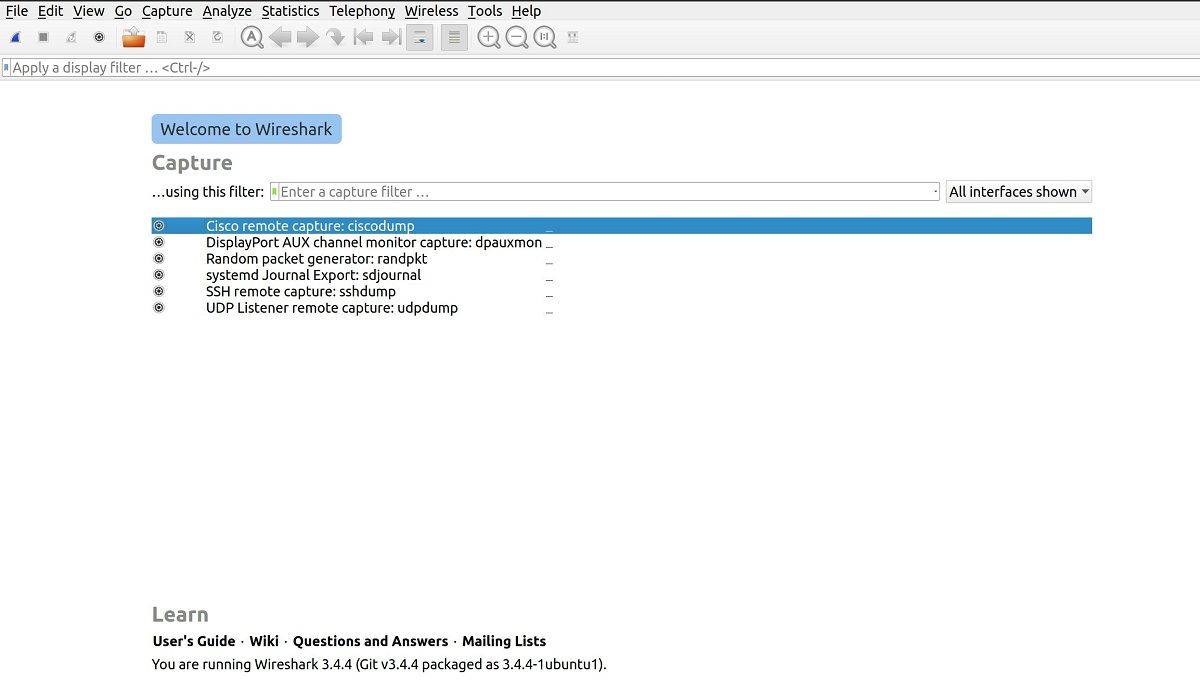
Task: Open the View menu
Action: (x=89, y=11)
